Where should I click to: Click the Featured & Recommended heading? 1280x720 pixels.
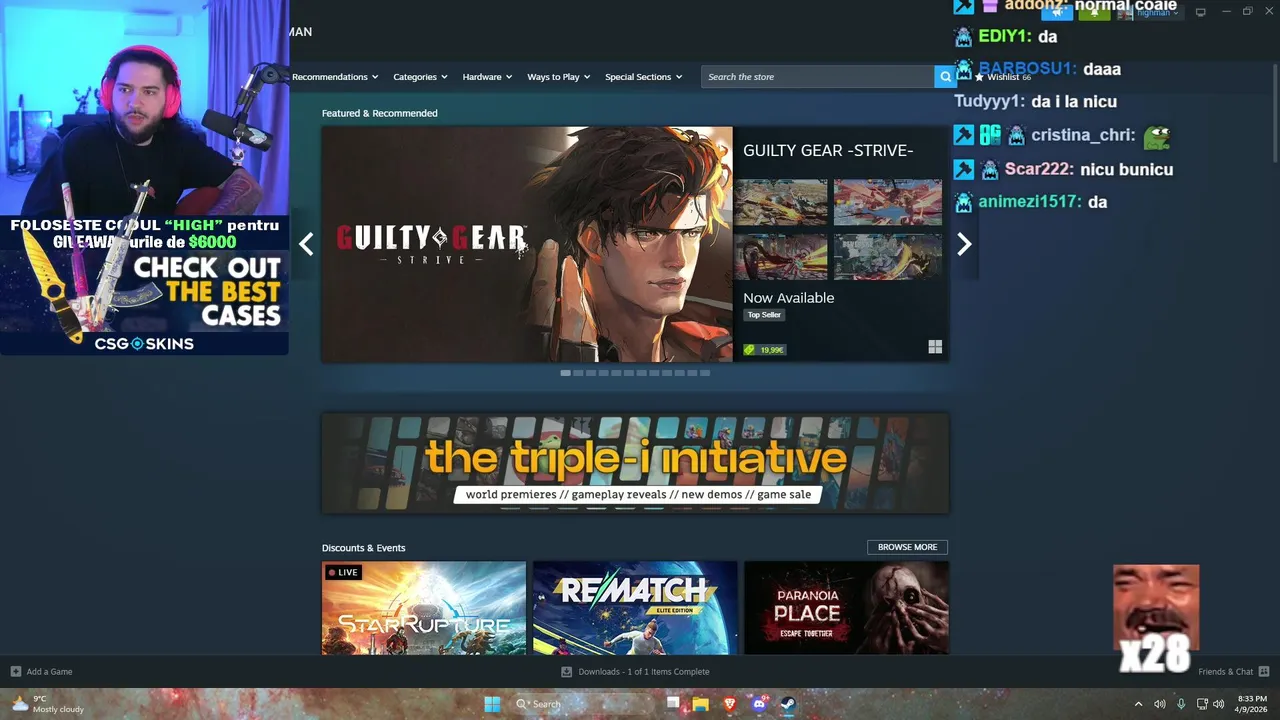380,113
